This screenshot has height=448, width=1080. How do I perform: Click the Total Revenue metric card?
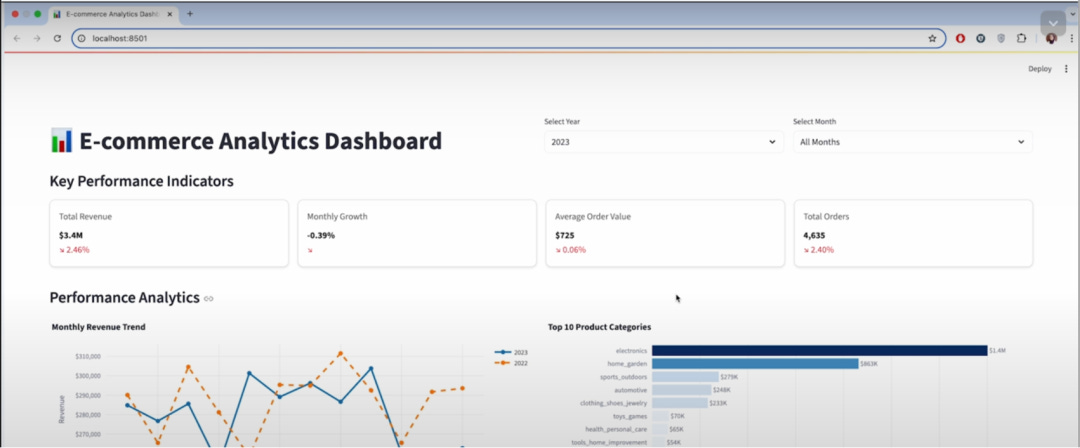pyautogui.click(x=169, y=233)
